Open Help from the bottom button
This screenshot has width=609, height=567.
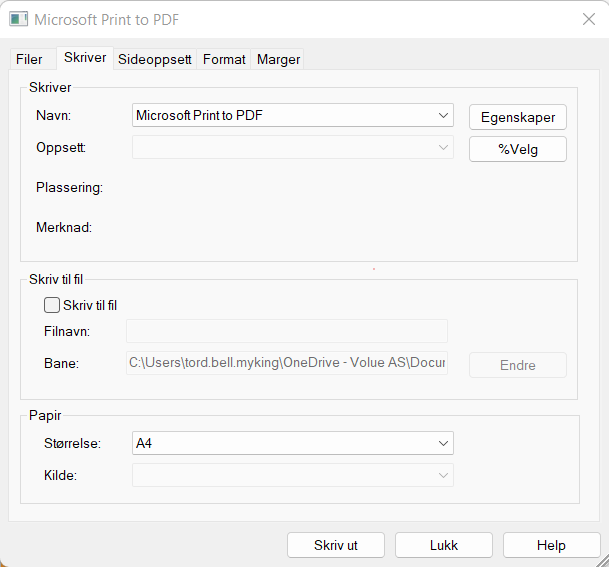pyautogui.click(x=551, y=545)
